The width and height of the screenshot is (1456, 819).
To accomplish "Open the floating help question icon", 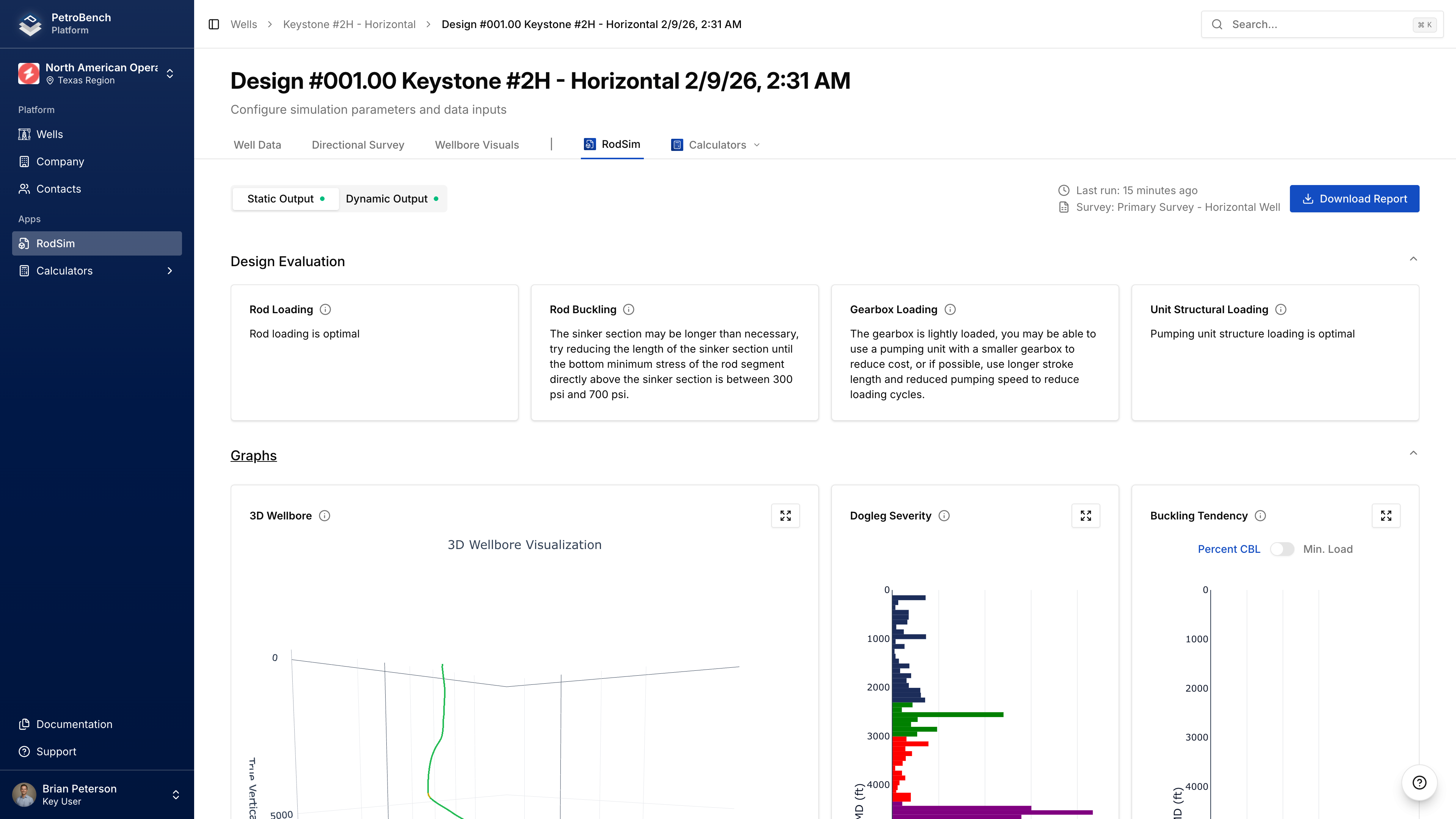I will (1419, 782).
